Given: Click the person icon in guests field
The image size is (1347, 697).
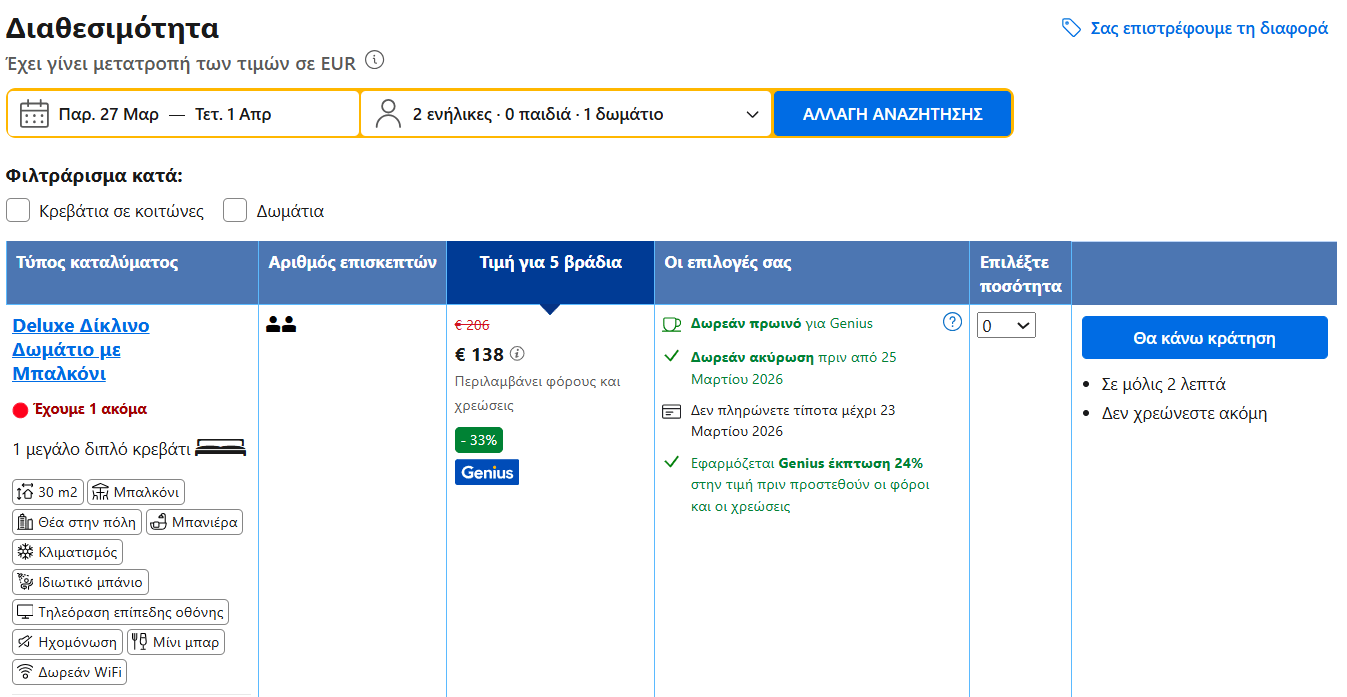Looking at the screenshot, I should [x=388, y=113].
